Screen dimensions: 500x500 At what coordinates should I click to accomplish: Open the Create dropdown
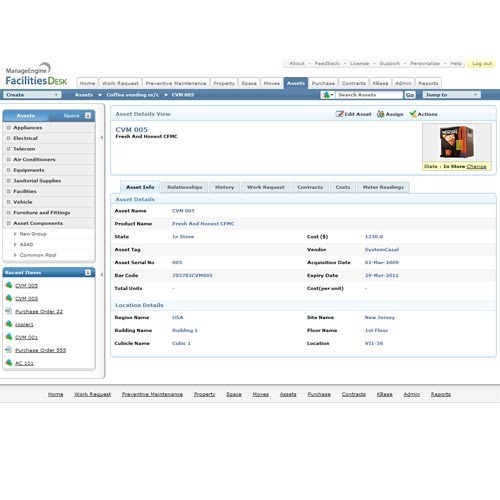pos(32,95)
